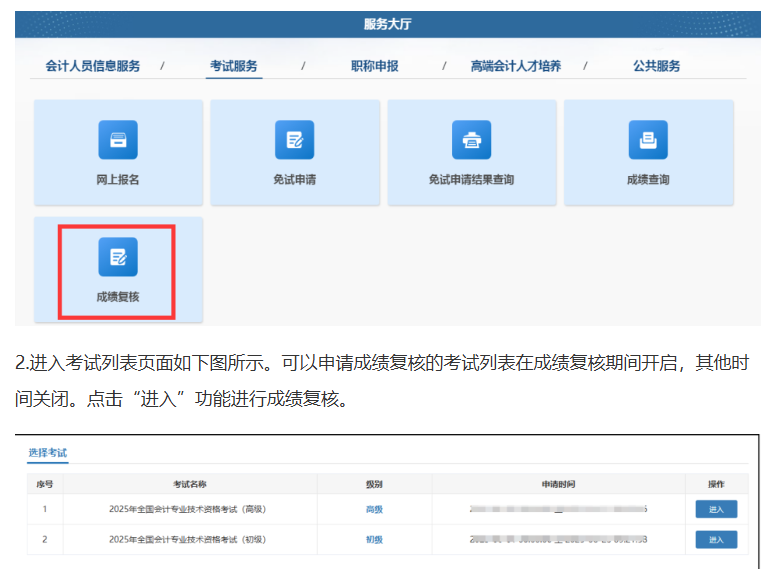This screenshot has width=771, height=575.
Task: Click the 申请时间 column header
Action: (558, 484)
